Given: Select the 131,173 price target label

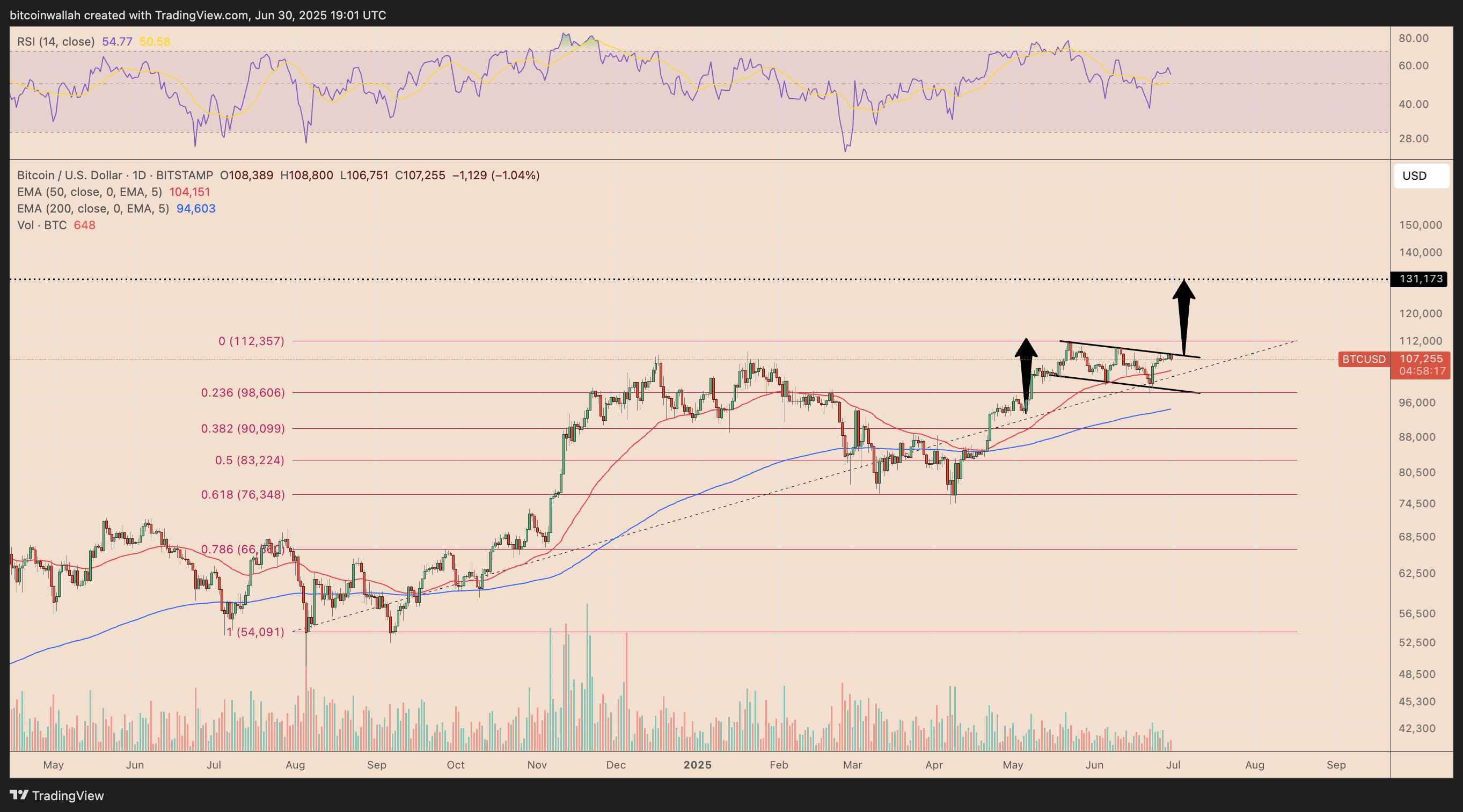Looking at the screenshot, I should click(1418, 279).
